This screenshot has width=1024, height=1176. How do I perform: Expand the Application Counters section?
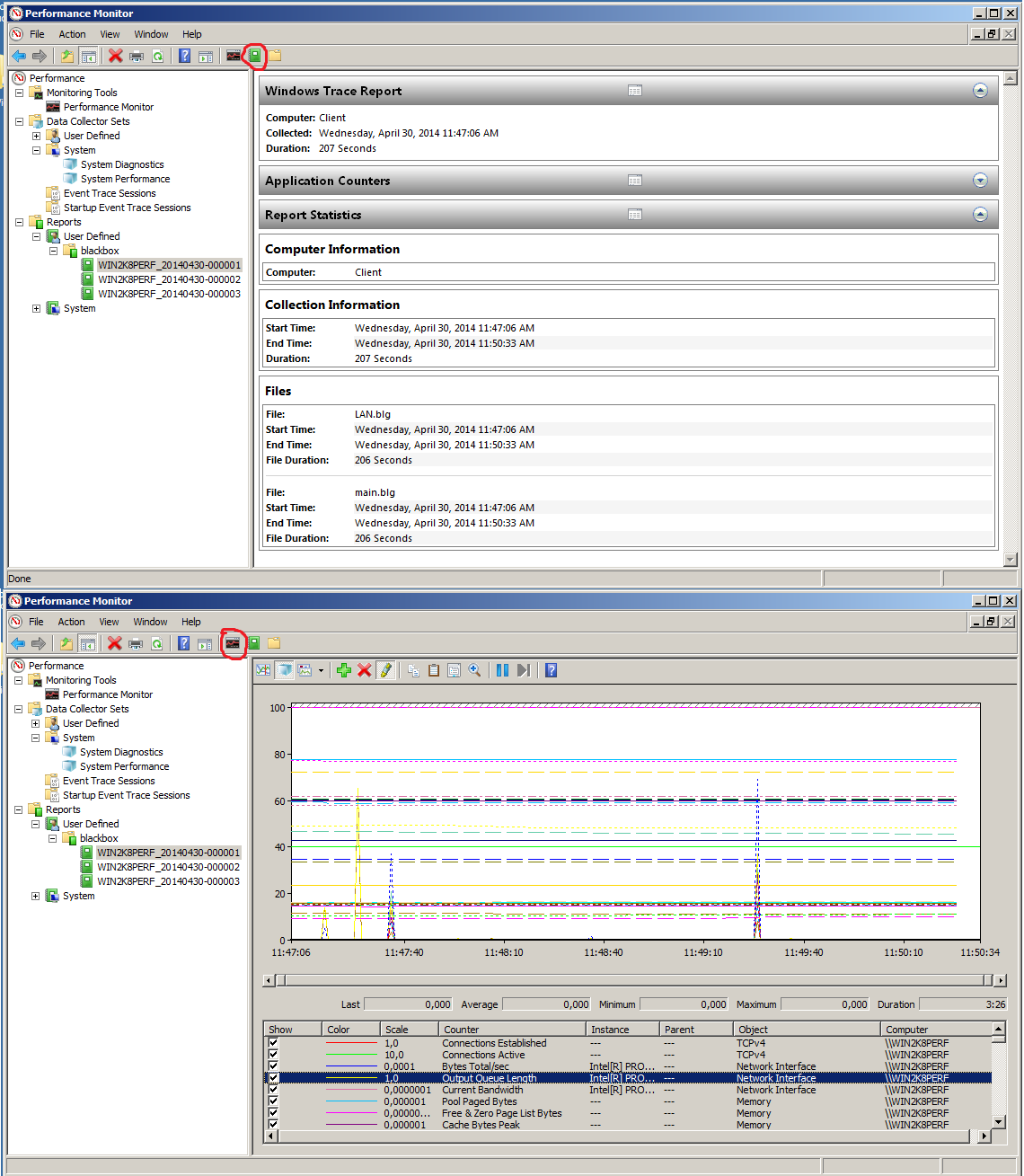point(980,181)
